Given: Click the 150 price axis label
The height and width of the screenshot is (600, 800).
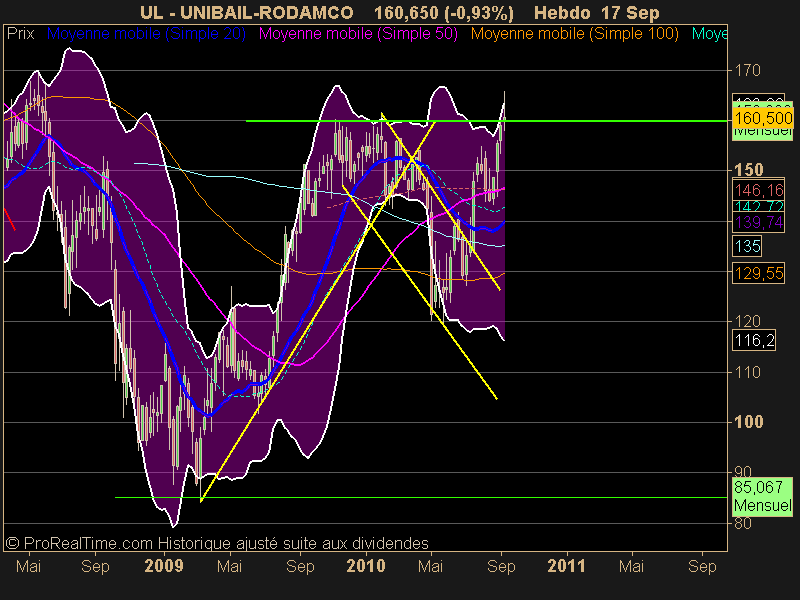Looking at the screenshot, I should pyautogui.click(x=748, y=170).
